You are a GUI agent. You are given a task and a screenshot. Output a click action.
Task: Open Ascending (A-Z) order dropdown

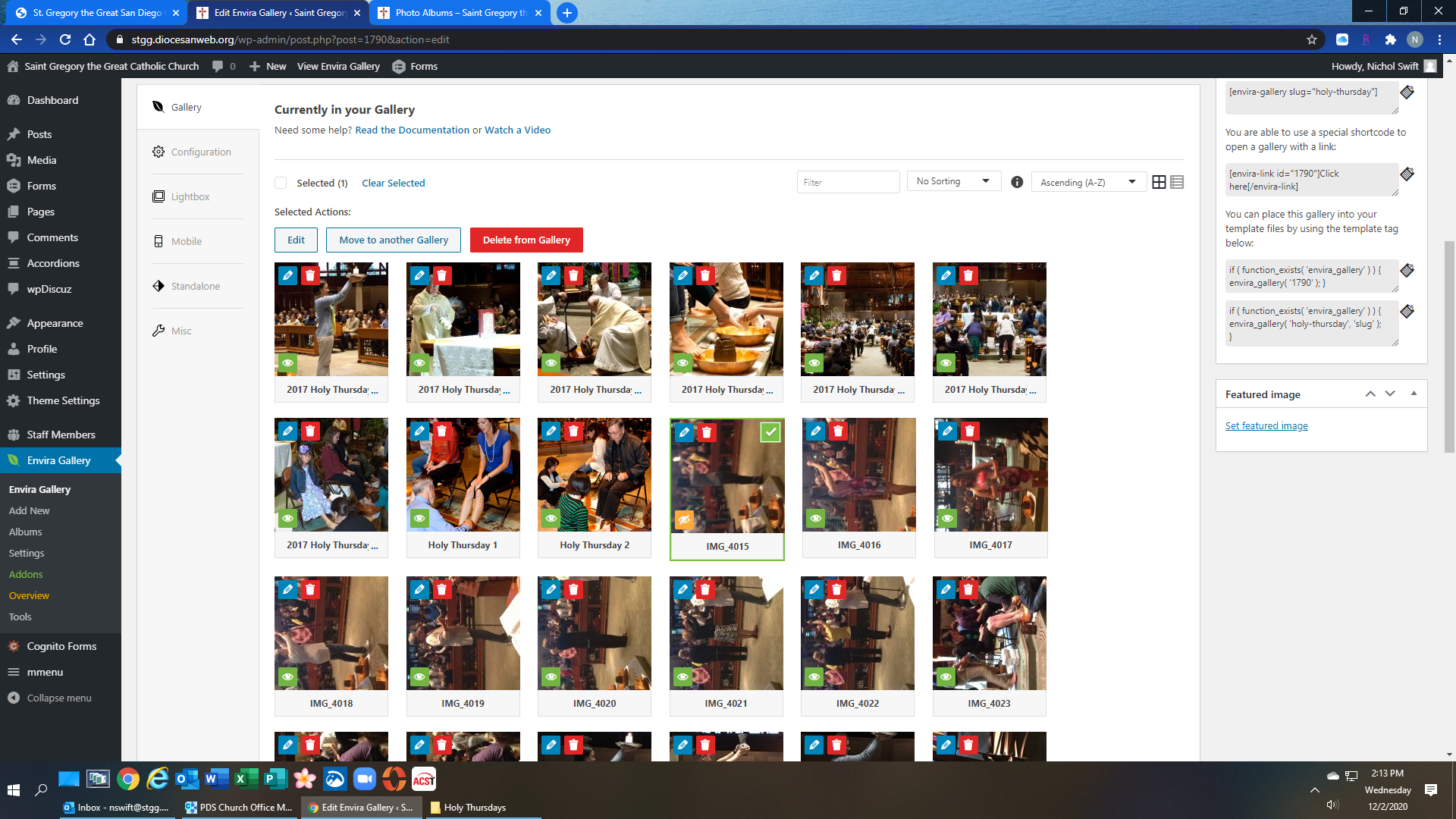coord(1088,182)
